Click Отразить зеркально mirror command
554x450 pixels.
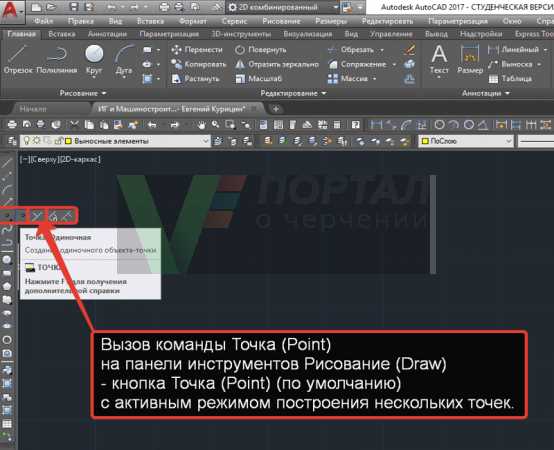click(x=277, y=64)
